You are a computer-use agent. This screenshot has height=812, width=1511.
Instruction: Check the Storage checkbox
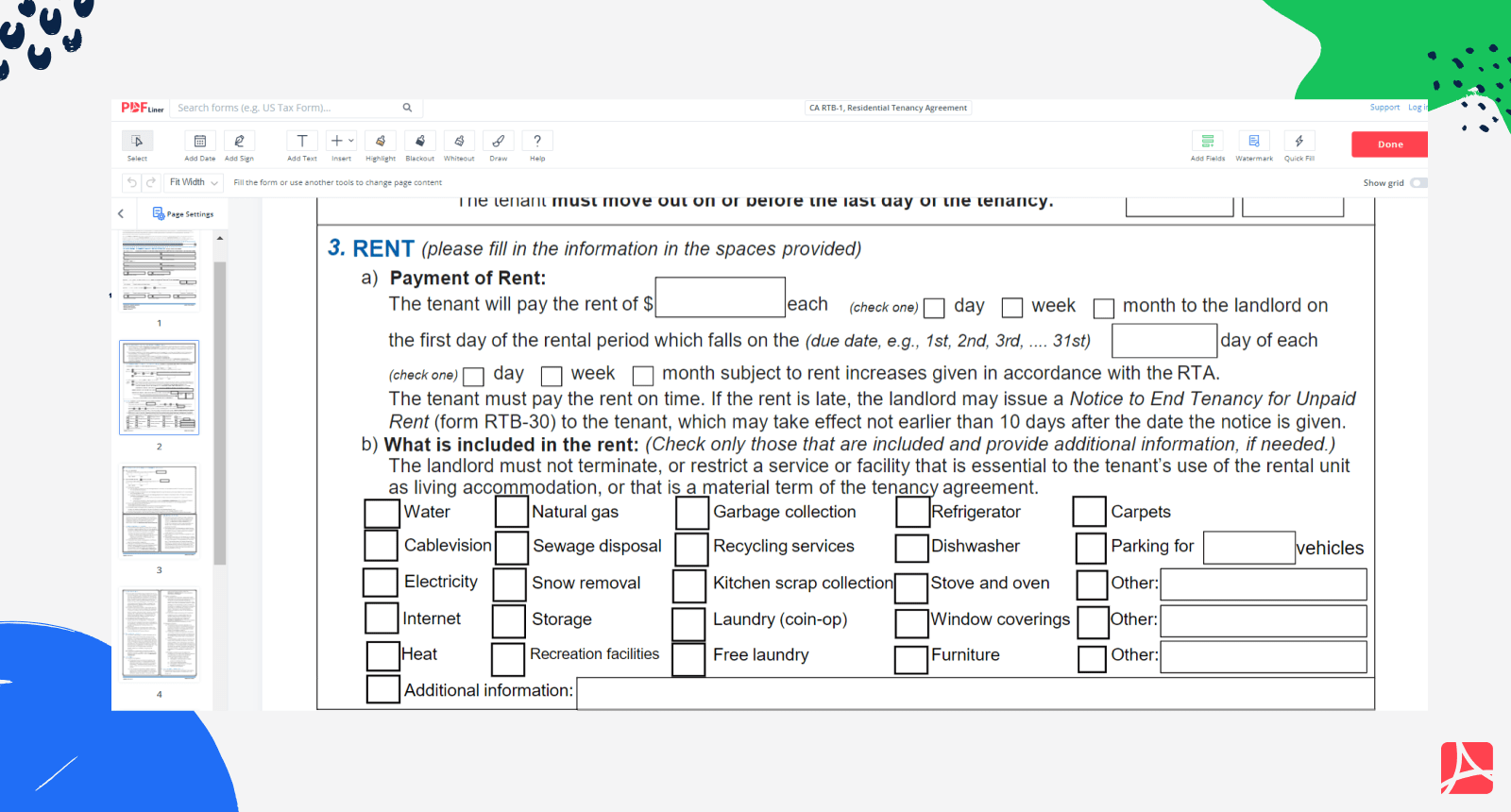508,620
